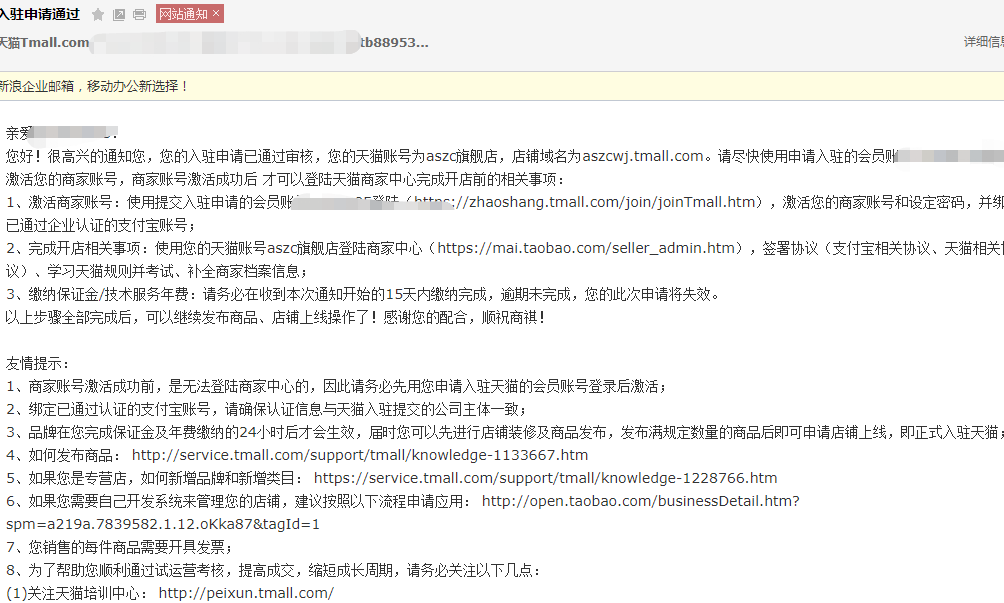The width and height of the screenshot is (1004, 603).
Task: Click the email subject 入驻申请通过
Action: [40, 14]
